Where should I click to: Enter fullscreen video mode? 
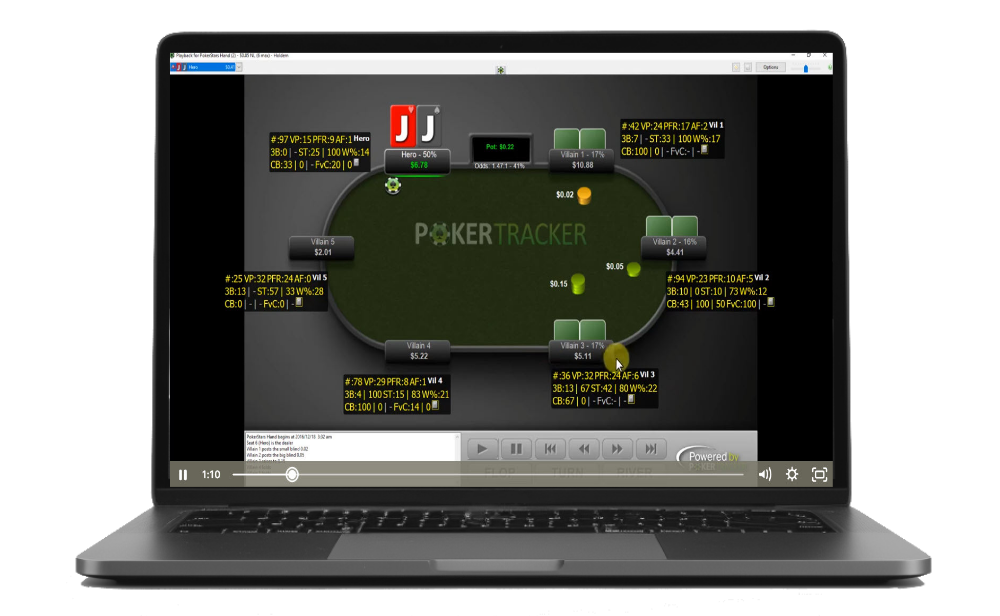819,475
